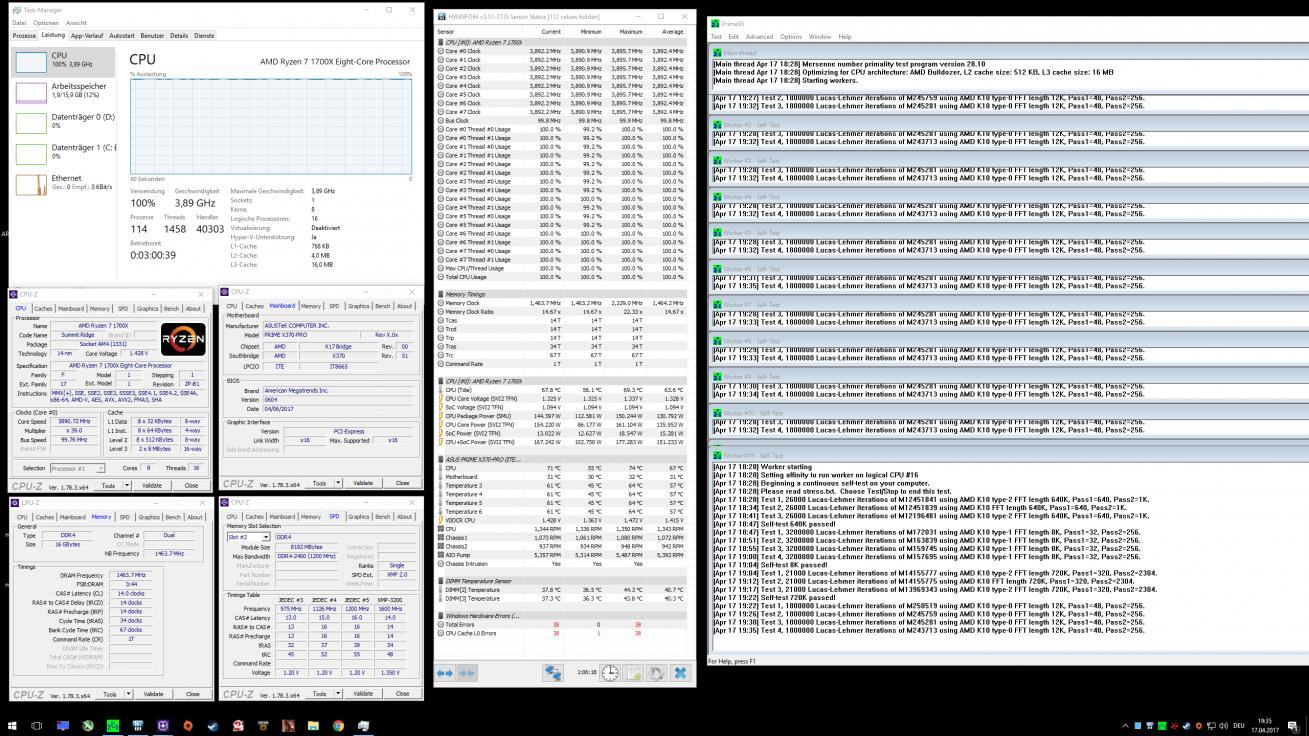The height and width of the screenshot is (736, 1309).
Task: Click the Main thread window icon in Prime95
Action: pyautogui.click(x=717, y=53)
